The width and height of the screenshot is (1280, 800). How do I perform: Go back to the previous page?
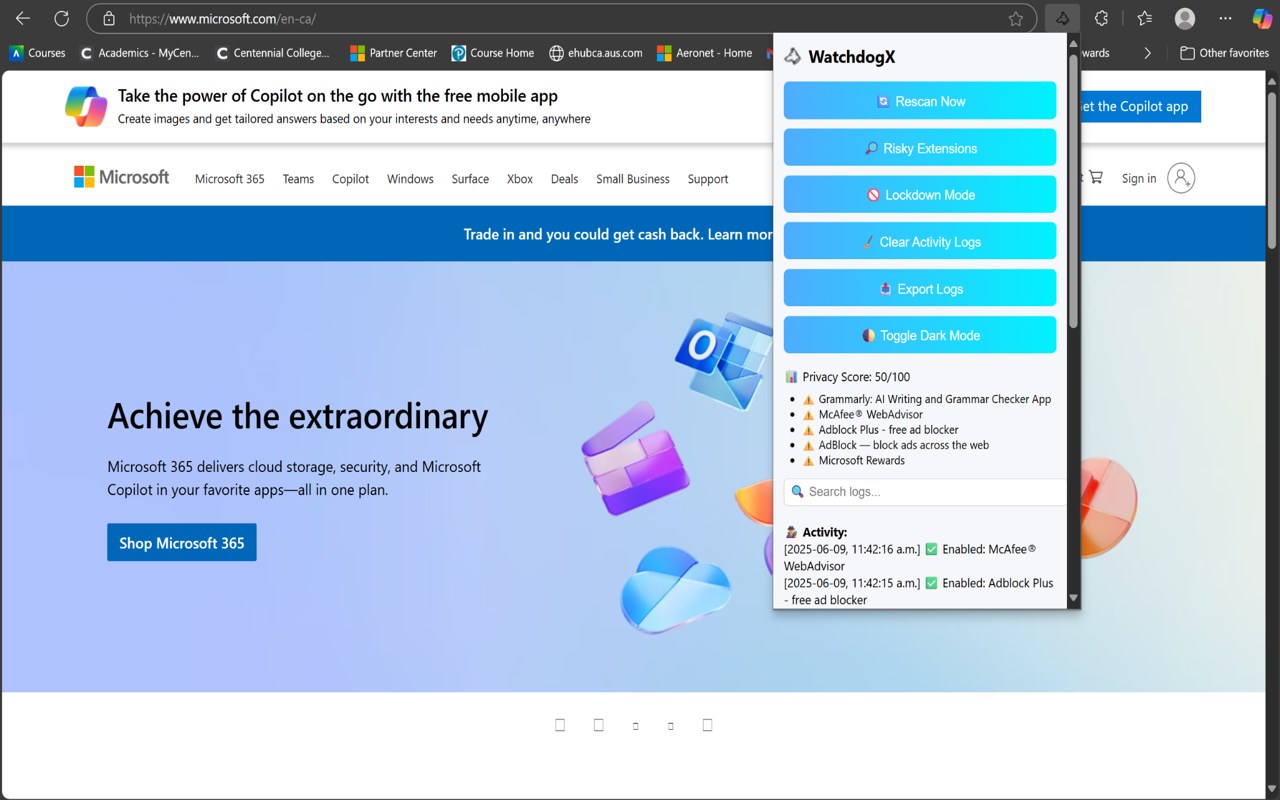22,18
